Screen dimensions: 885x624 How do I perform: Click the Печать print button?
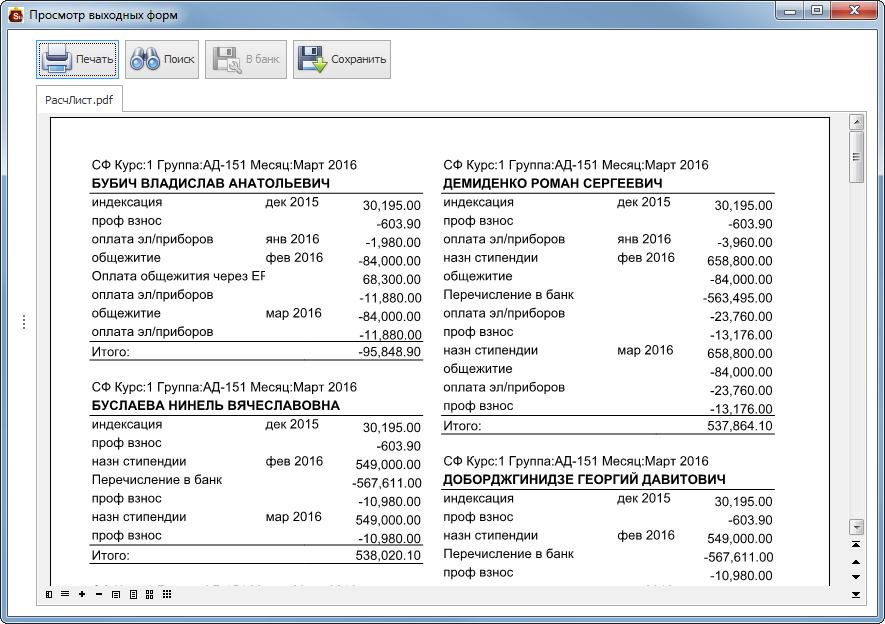point(77,59)
